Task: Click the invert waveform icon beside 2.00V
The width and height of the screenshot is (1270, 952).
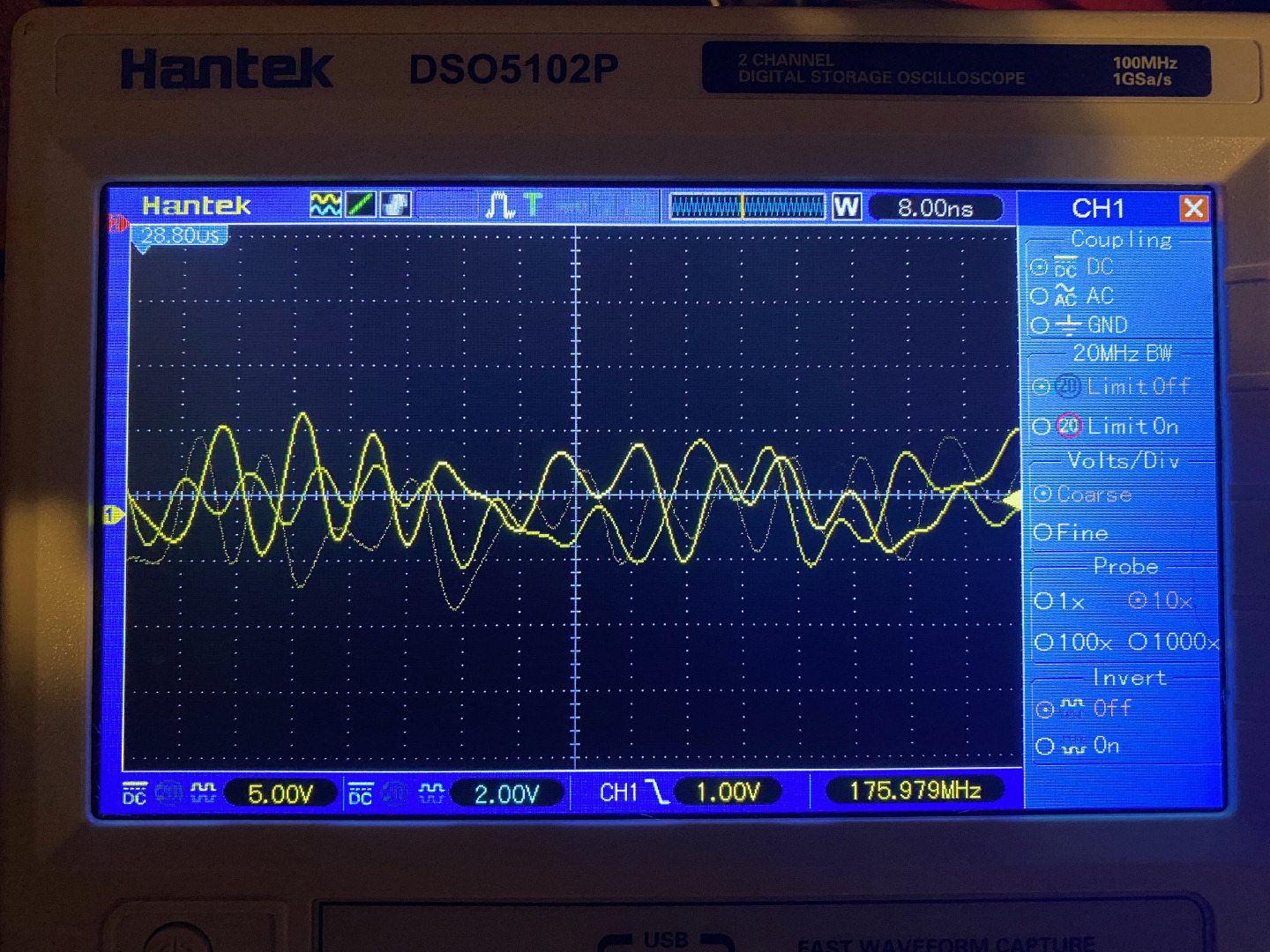Action: point(430,794)
